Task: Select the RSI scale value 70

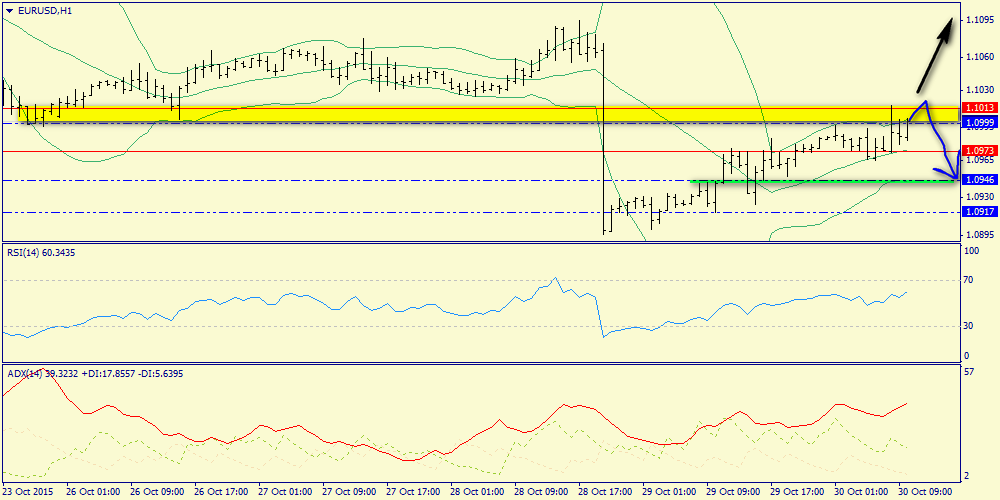Action: pyautogui.click(x=969, y=280)
